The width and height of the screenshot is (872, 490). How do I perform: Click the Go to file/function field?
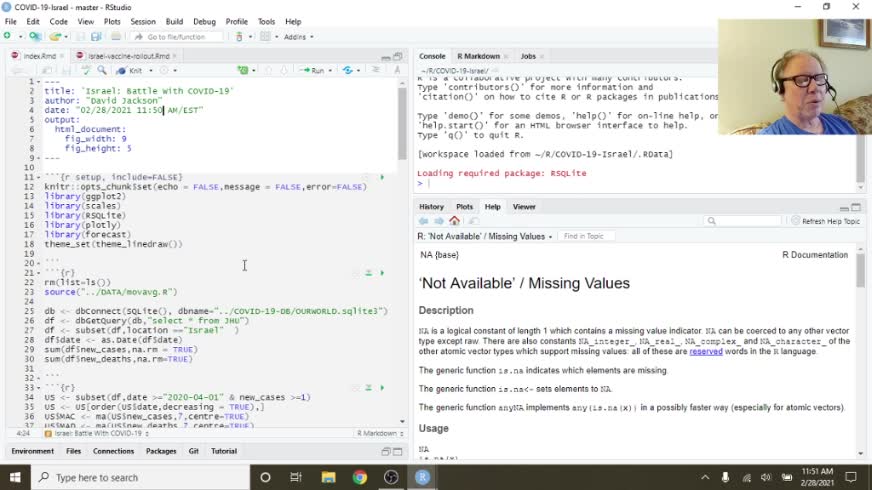pyautogui.click(x=176, y=37)
